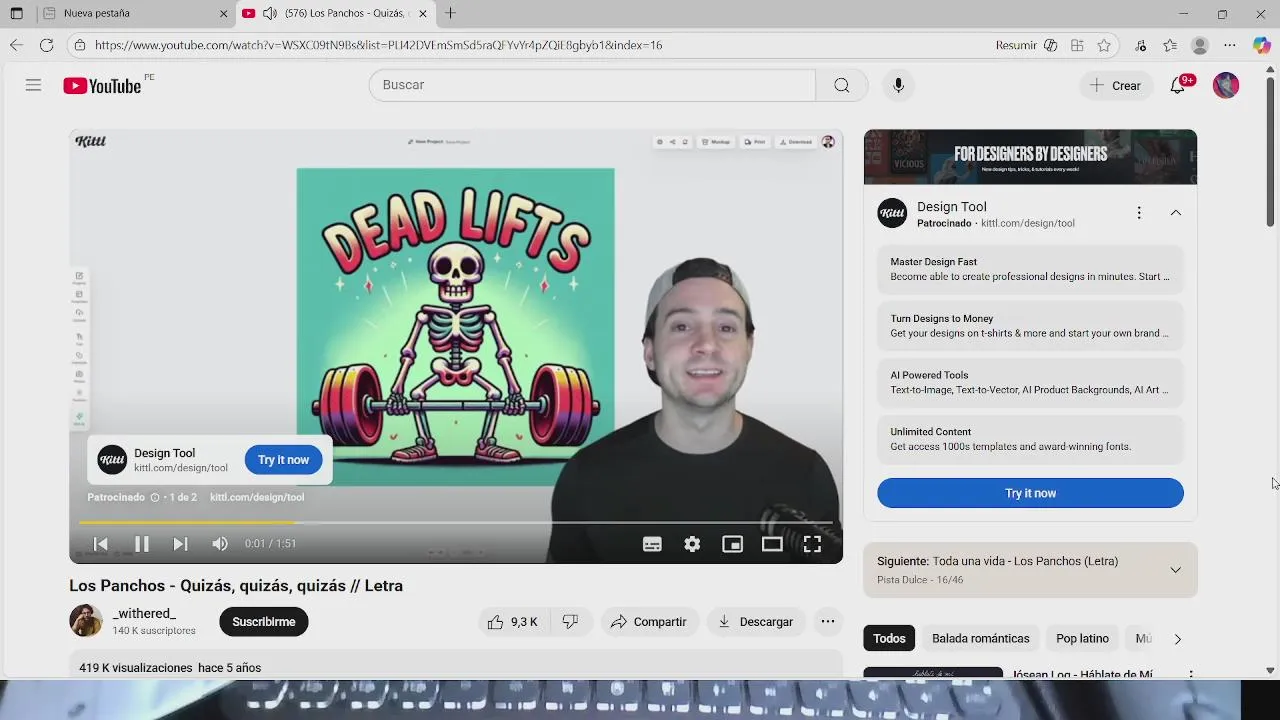Screen dimensions: 1280x720
Task: Open the tab actions menu icon
Action: [x=16, y=14]
